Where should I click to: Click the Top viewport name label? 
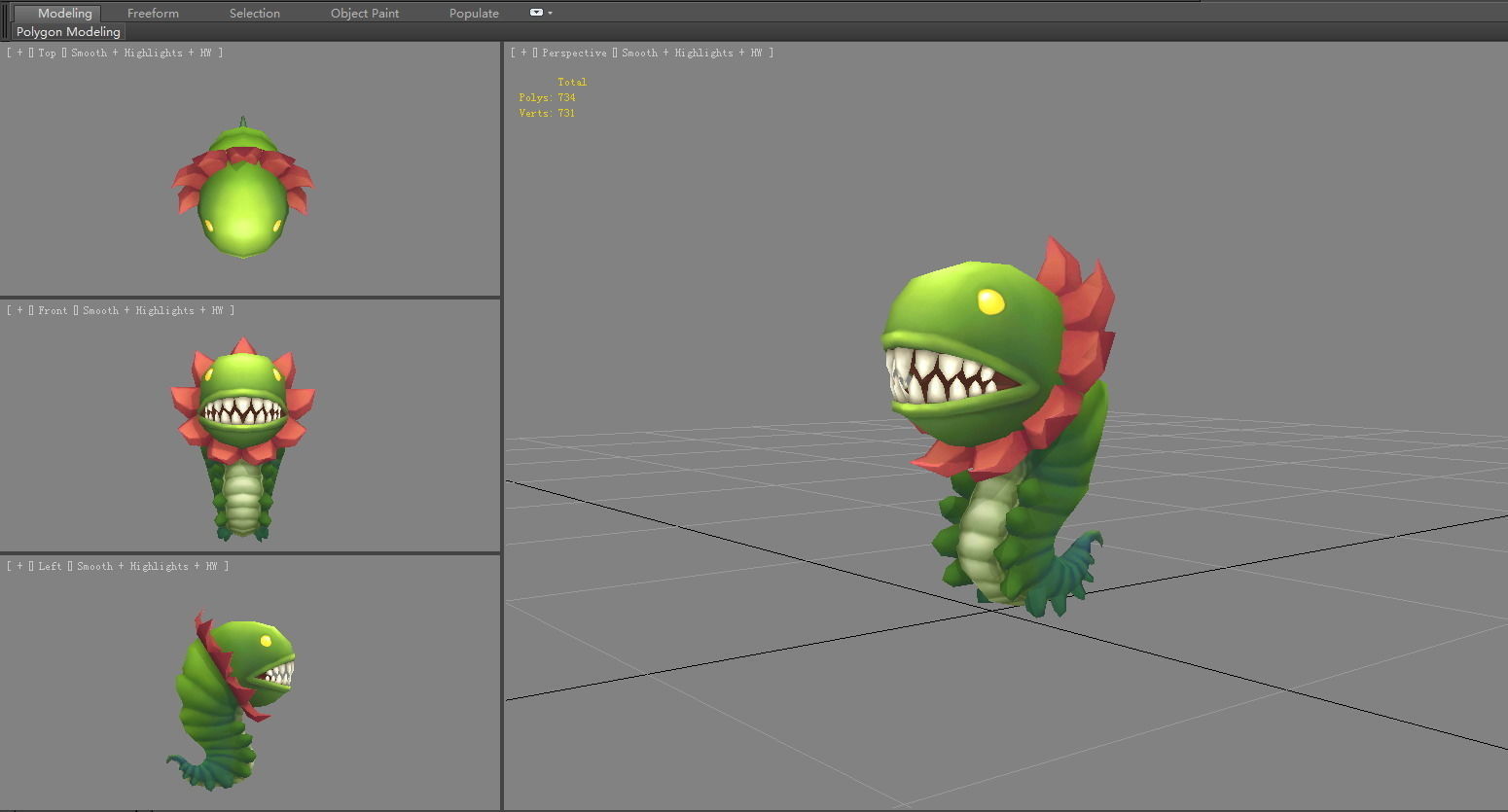click(x=47, y=53)
